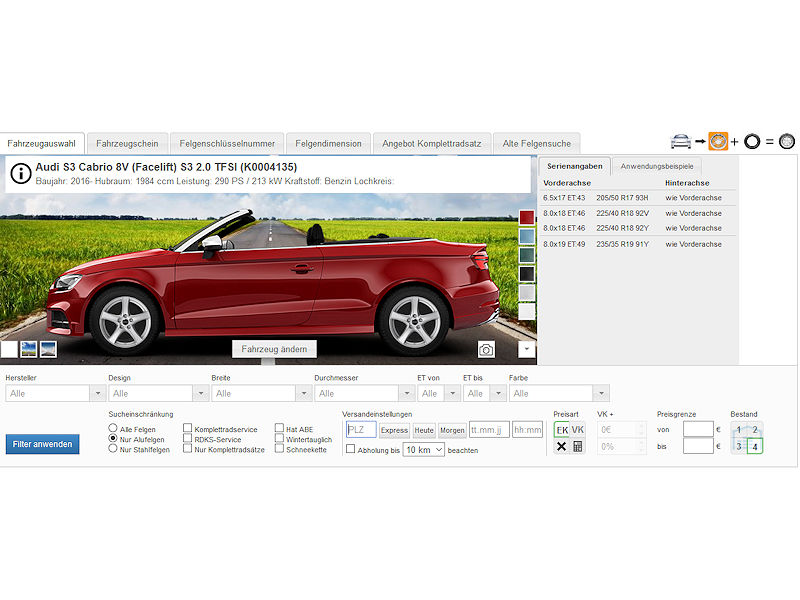Choose Heute delivery button
The image size is (800, 600).
[x=423, y=430]
